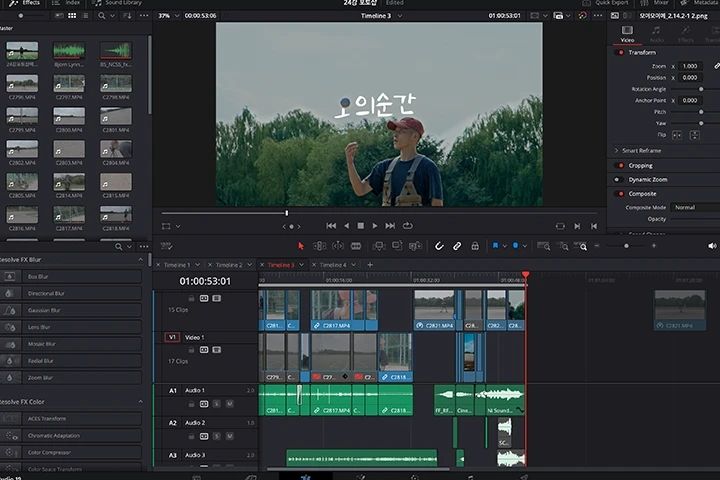Image resolution: width=720 pixels, height=480 pixels.
Task: Play in reverse
Action: coord(347,226)
